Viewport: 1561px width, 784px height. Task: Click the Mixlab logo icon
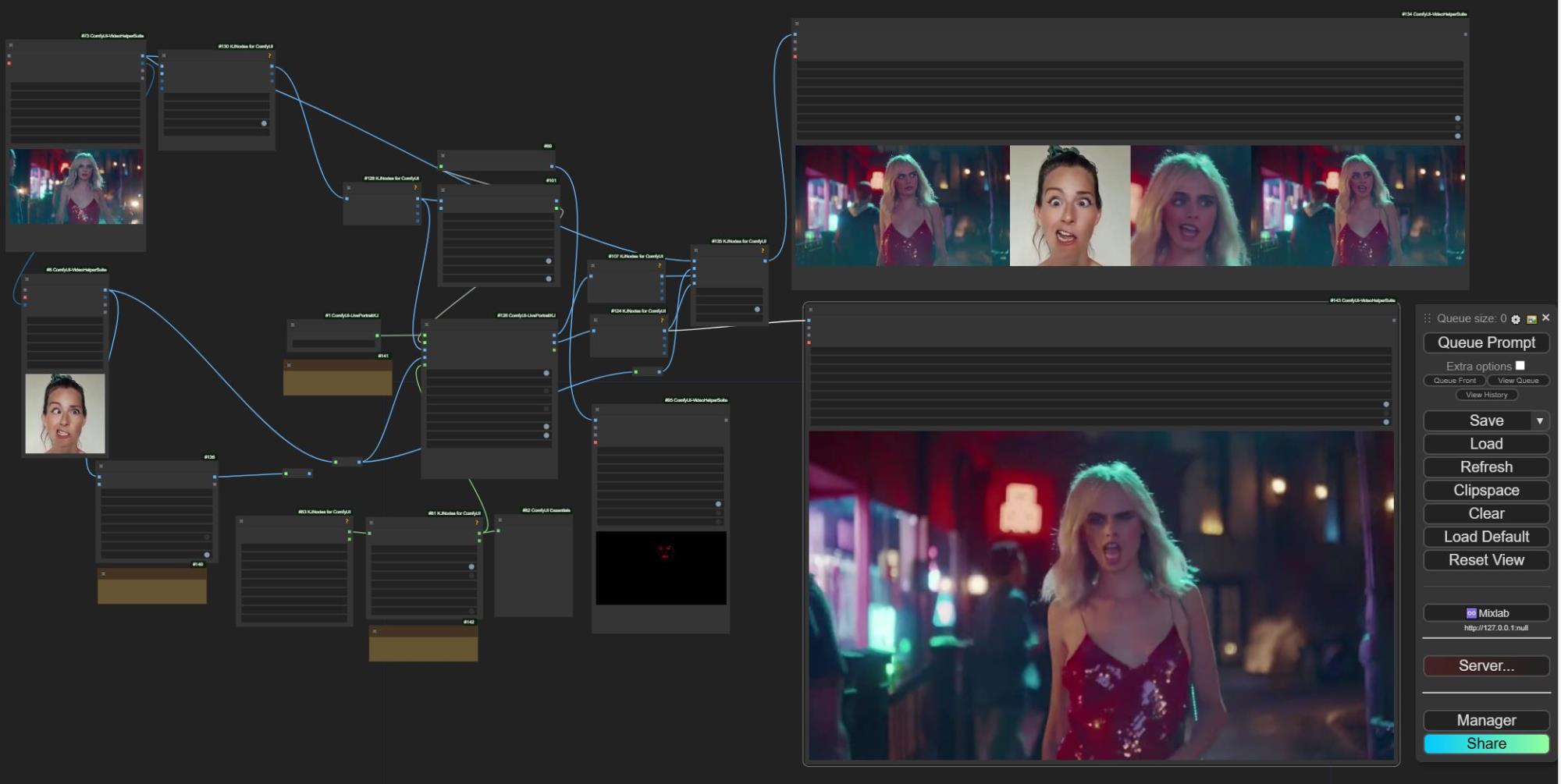1471,613
